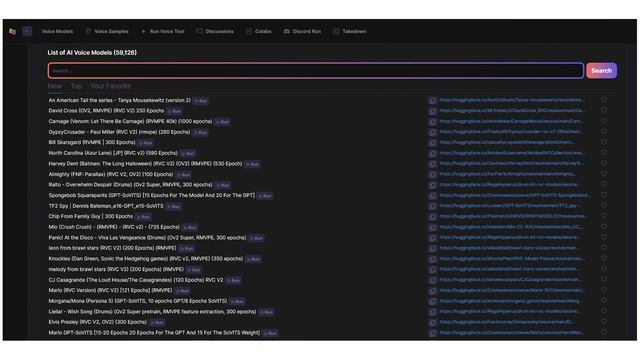The image size is (640, 360).
Task: Click the square menu icon beside the logo
Action: pyautogui.click(x=27, y=31)
